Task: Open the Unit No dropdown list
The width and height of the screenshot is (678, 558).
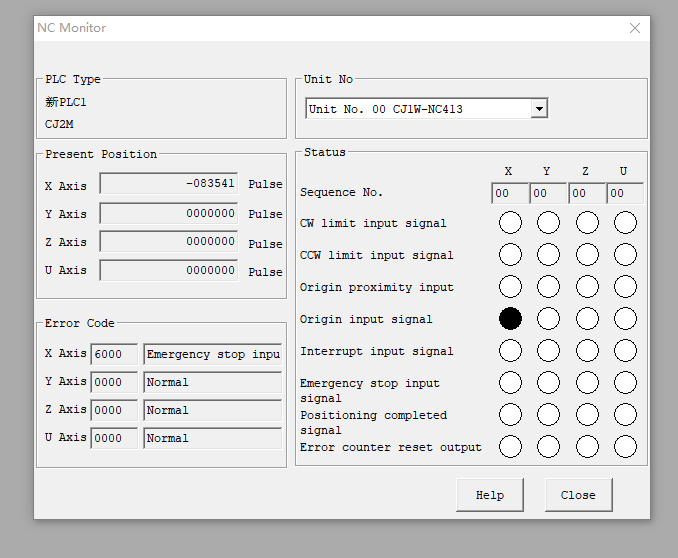Action: pos(539,109)
